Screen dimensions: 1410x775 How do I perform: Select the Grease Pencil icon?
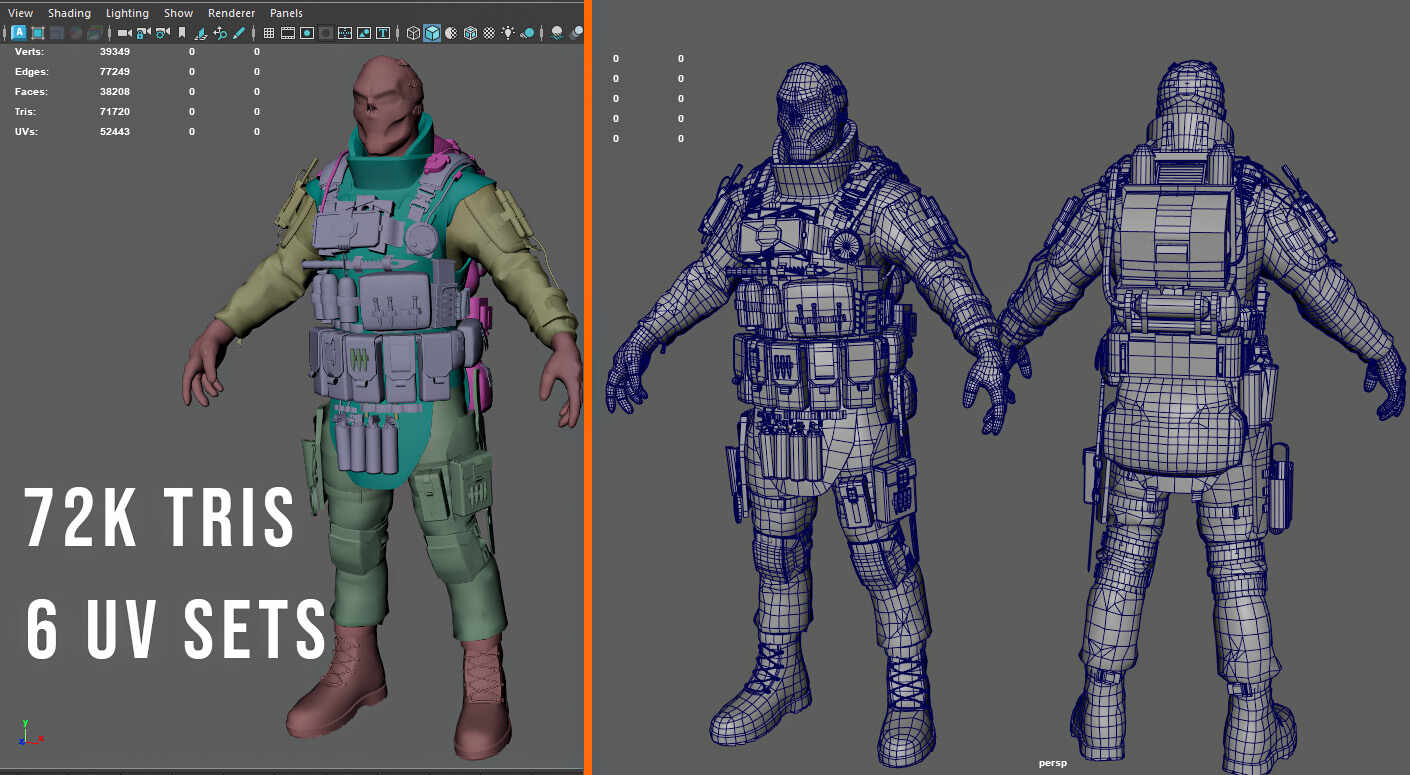point(239,33)
